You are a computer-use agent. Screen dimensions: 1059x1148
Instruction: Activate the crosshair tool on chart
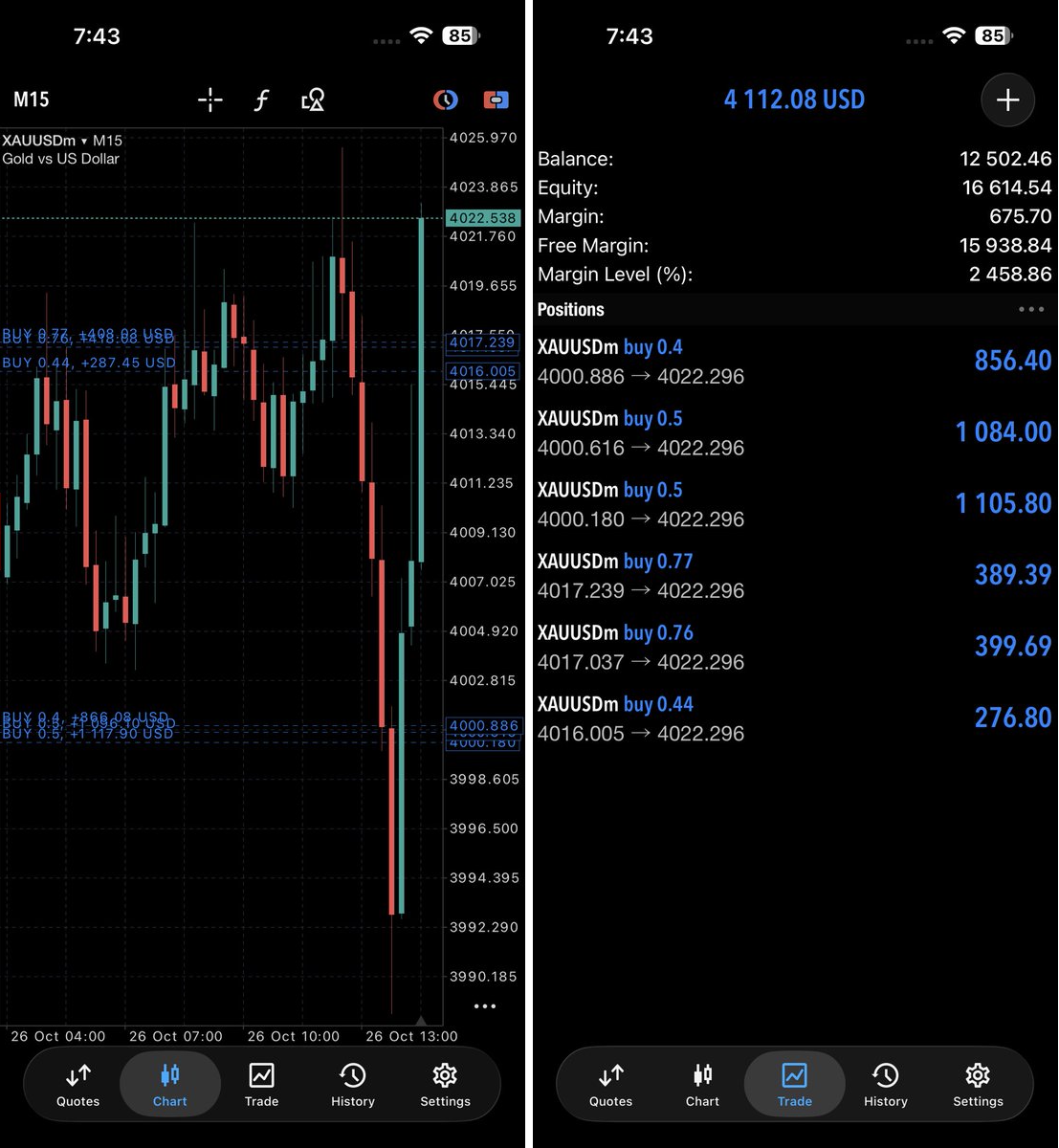tap(210, 99)
